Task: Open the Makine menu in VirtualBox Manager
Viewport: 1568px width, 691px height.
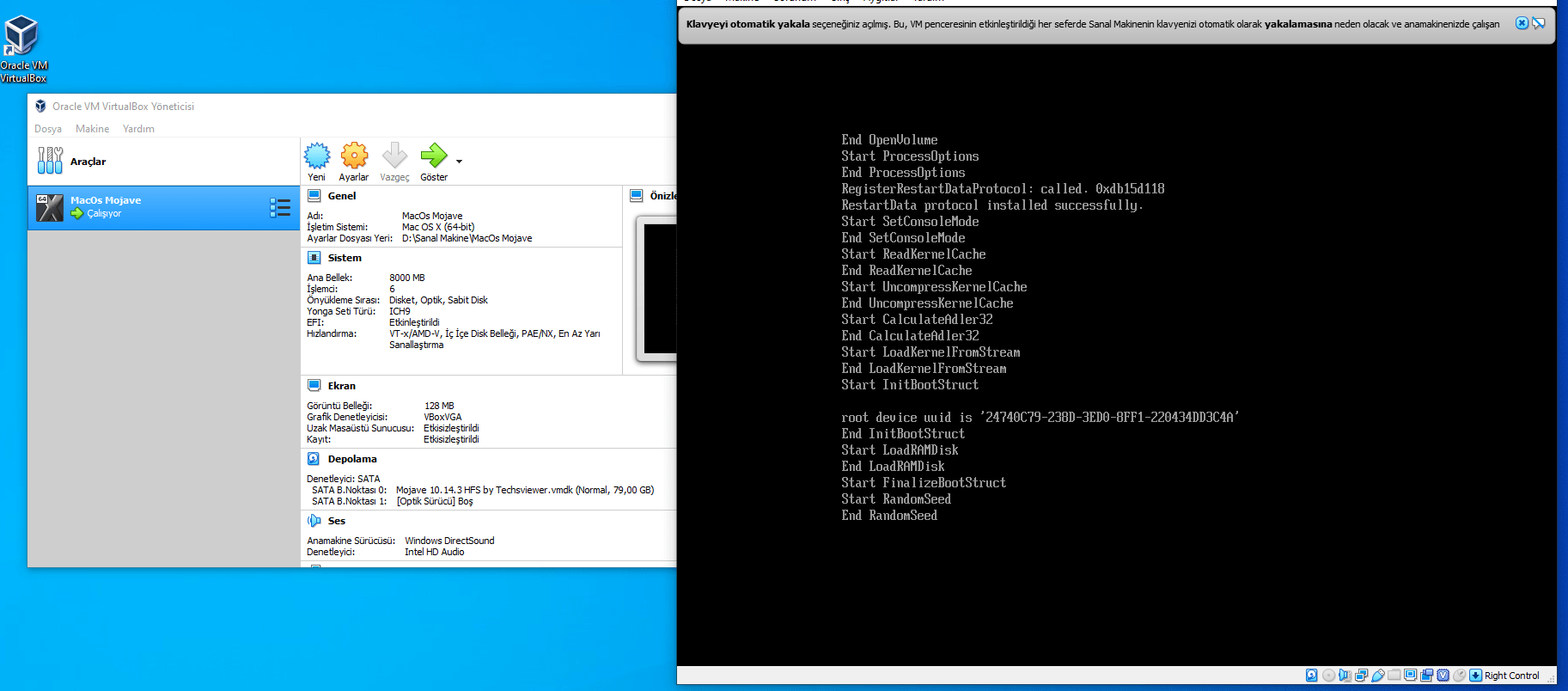Action: tap(92, 129)
